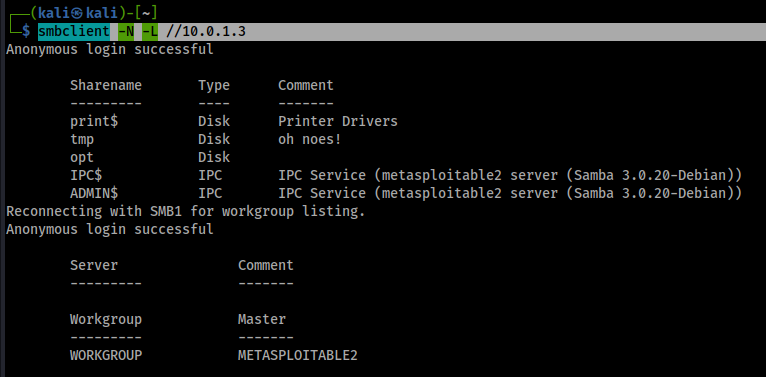The width and height of the screenshot is (766, 377).
Task: Click the tmp share name
Action: [x=82, y=140]
